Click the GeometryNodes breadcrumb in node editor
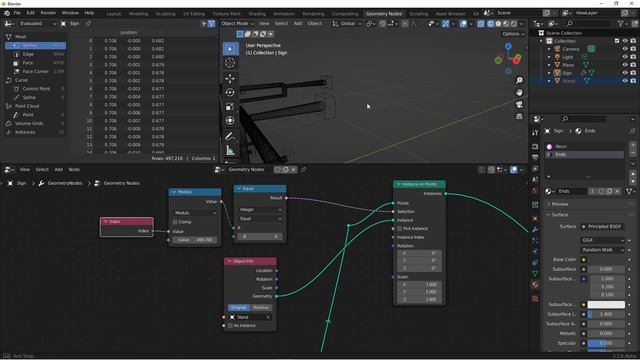 pos(65,183)
